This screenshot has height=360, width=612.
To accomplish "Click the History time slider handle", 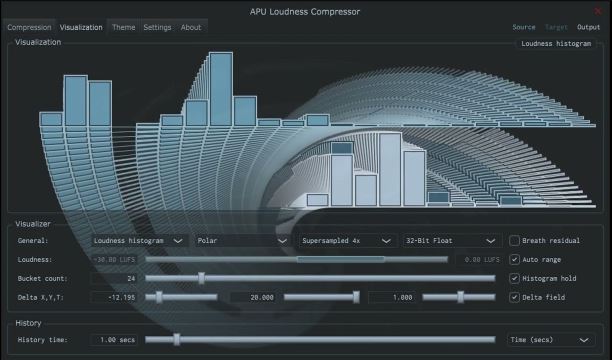I will tap(177, 340).
